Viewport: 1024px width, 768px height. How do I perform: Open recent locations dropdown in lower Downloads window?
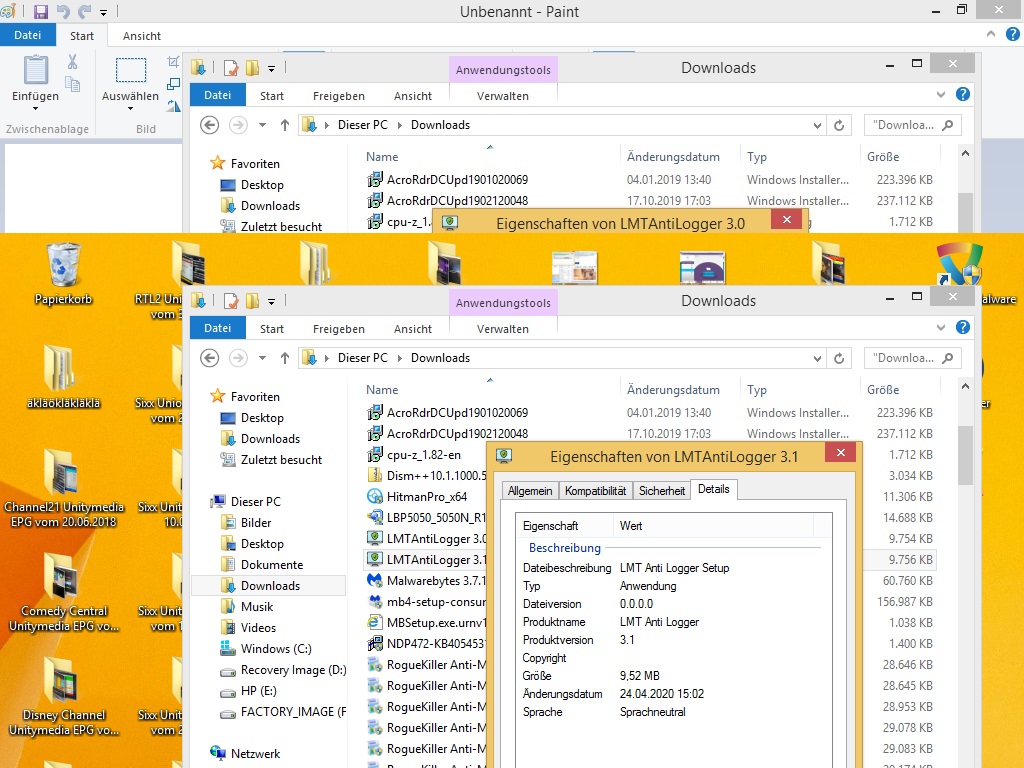(x=262, y=358)
